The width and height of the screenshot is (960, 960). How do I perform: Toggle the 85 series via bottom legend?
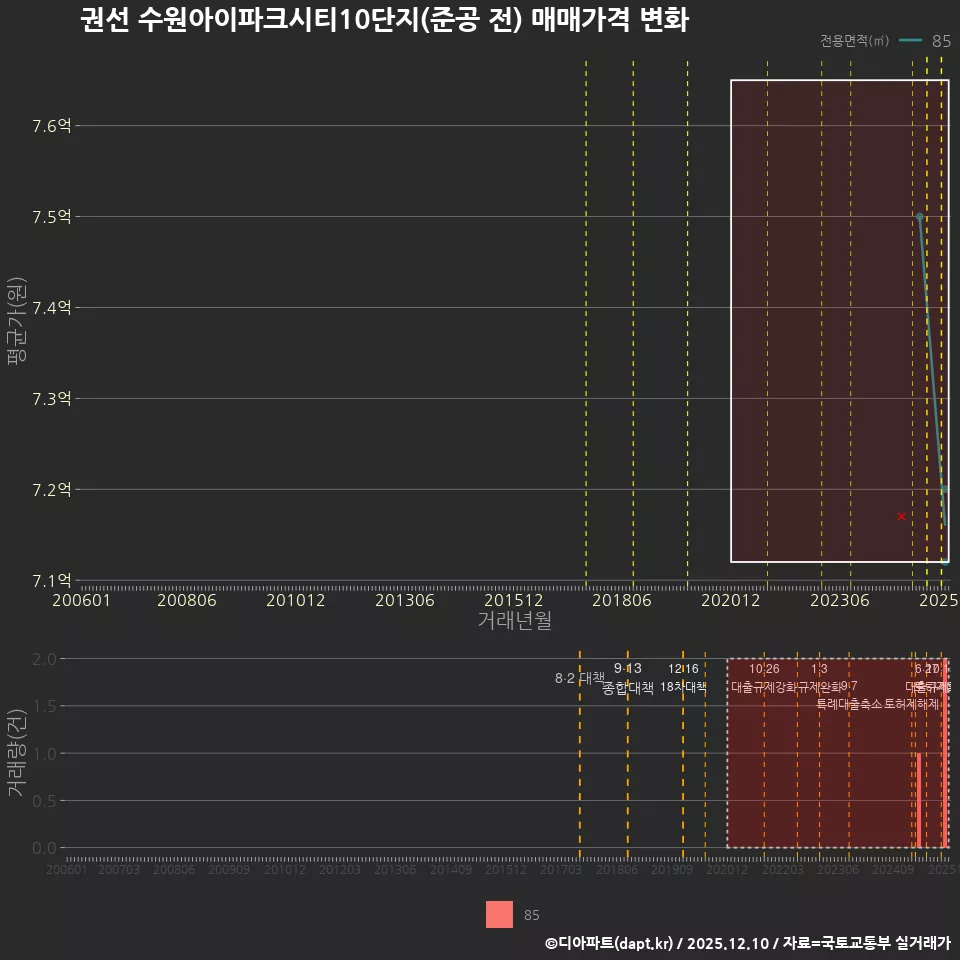(531, 914)
